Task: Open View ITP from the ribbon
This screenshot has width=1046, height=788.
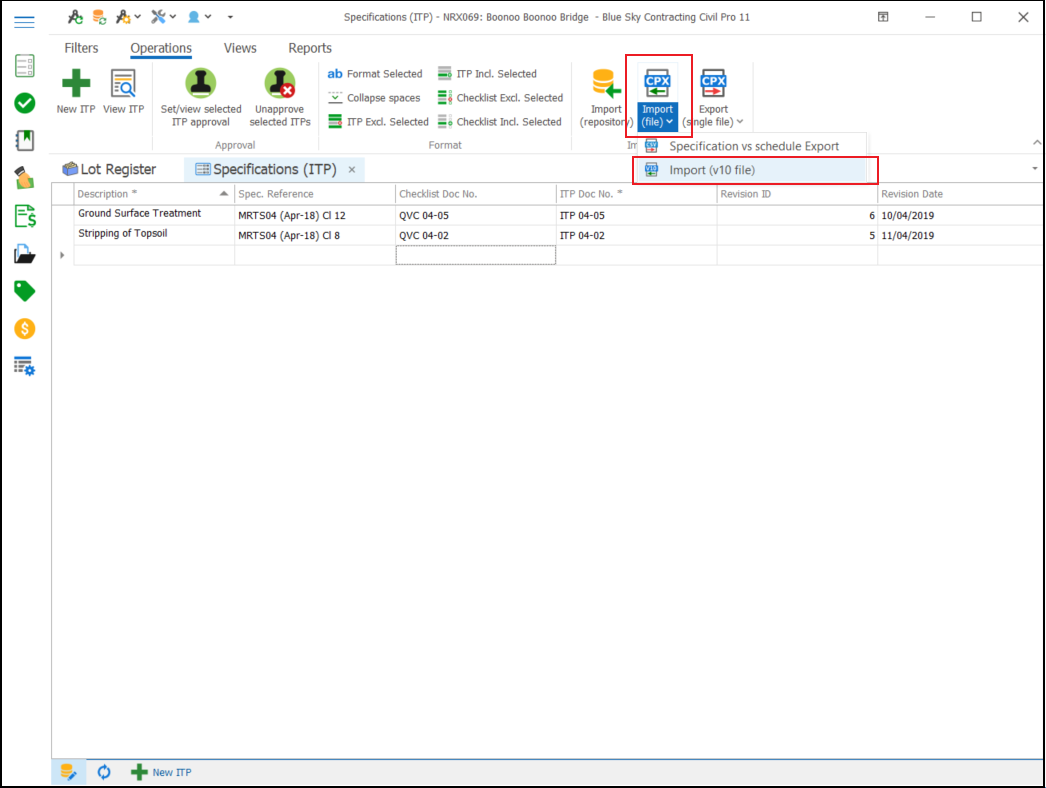Action: coord(123,84)
